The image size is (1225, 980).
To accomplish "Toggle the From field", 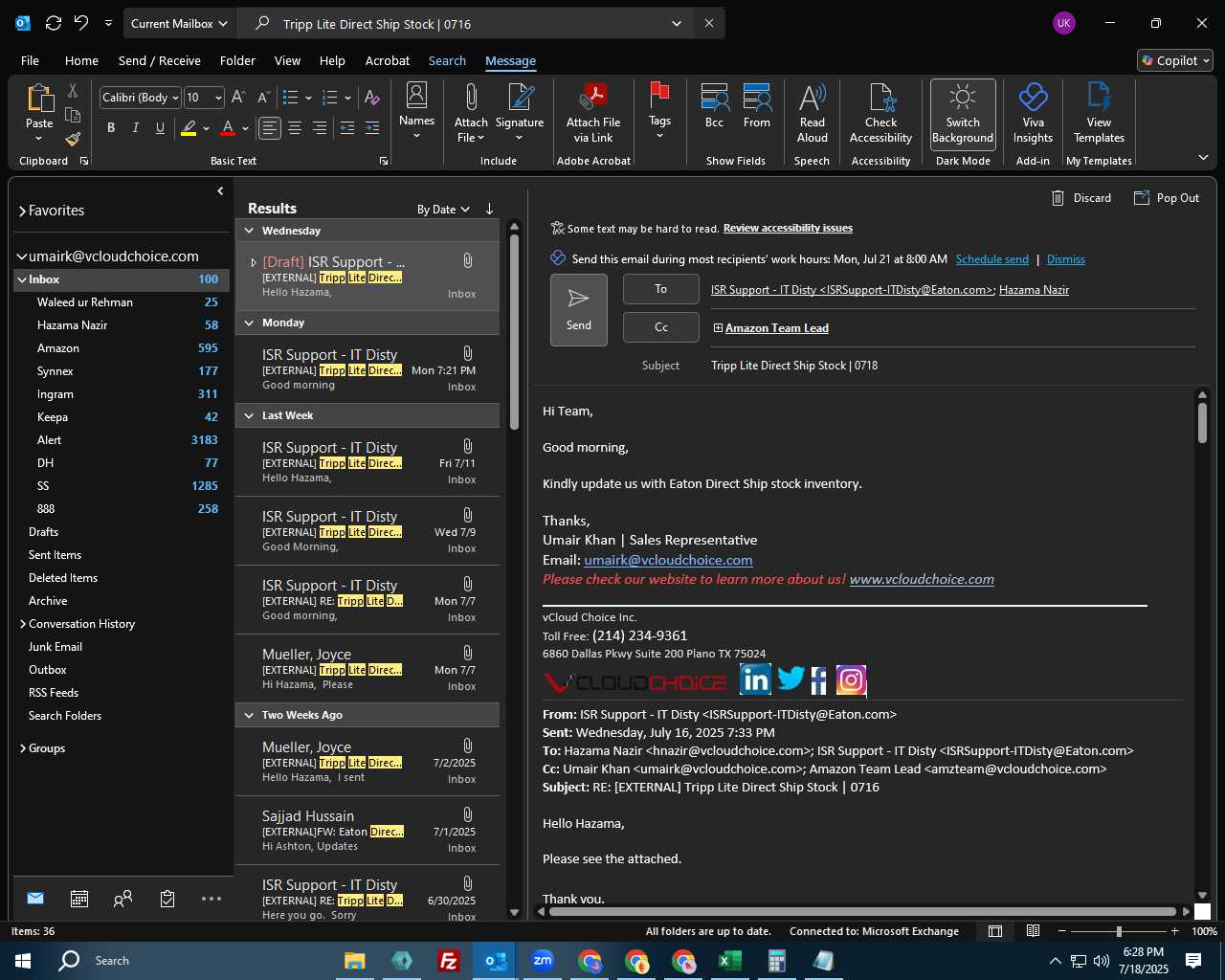I will 757,107.
